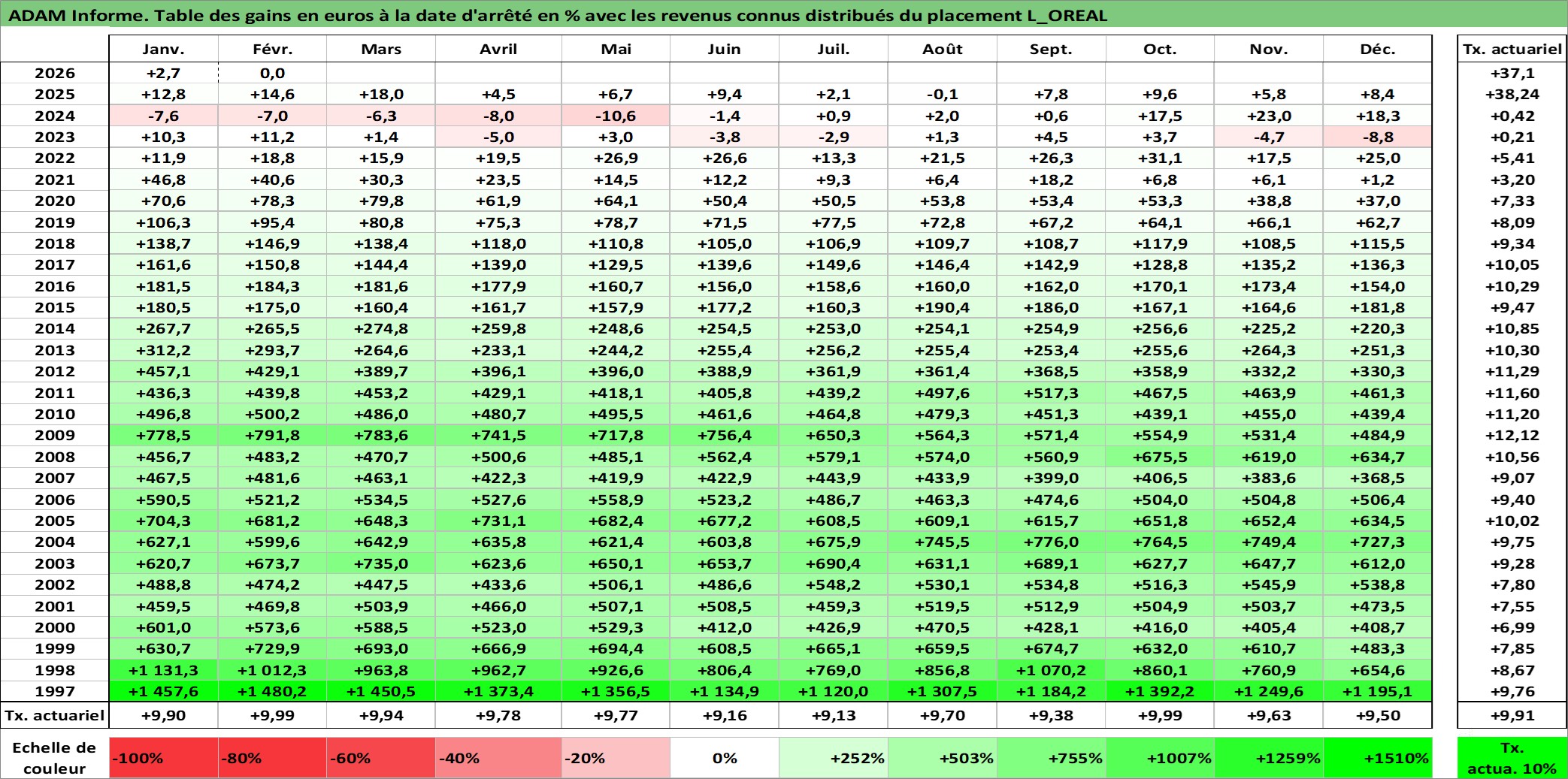Click the +252% pale green swatch
This screenshot has height=779, width=1568.
tap(834, 758)
